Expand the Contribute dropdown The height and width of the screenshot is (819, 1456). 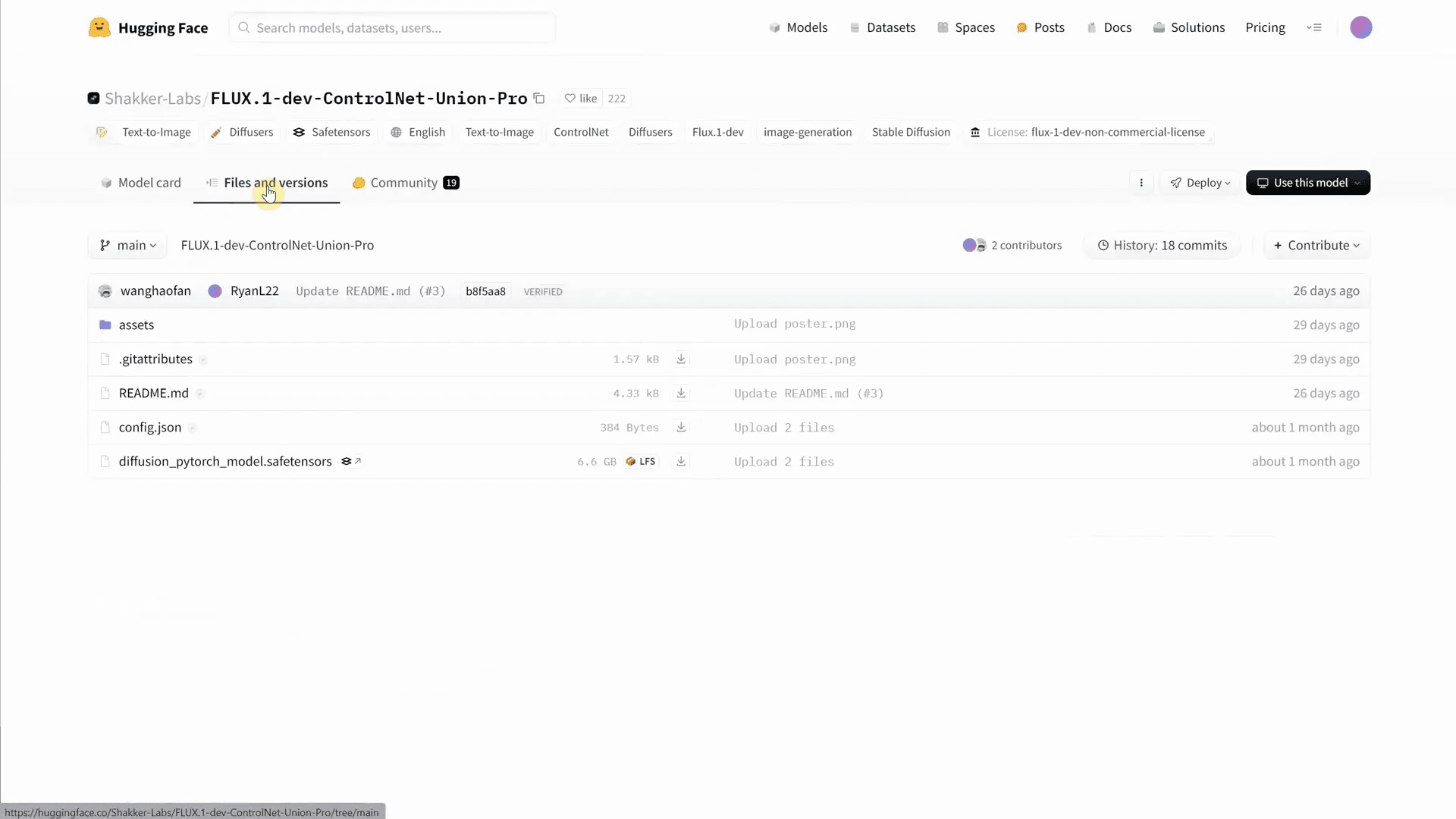1316,246
